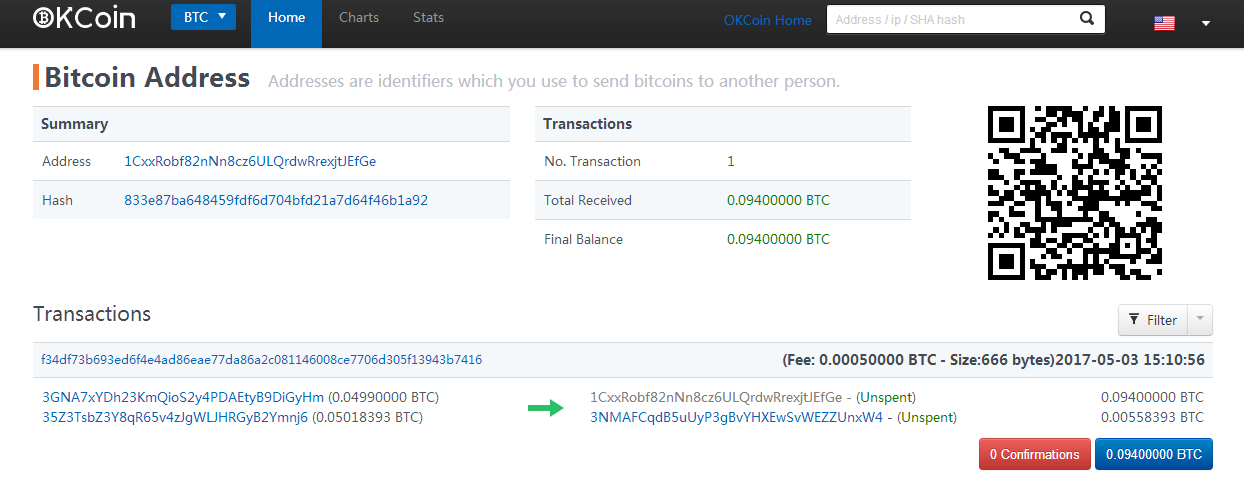1244x489 pixels.
Task: Follow the OKCoin Home link
Action: (768, 20)
